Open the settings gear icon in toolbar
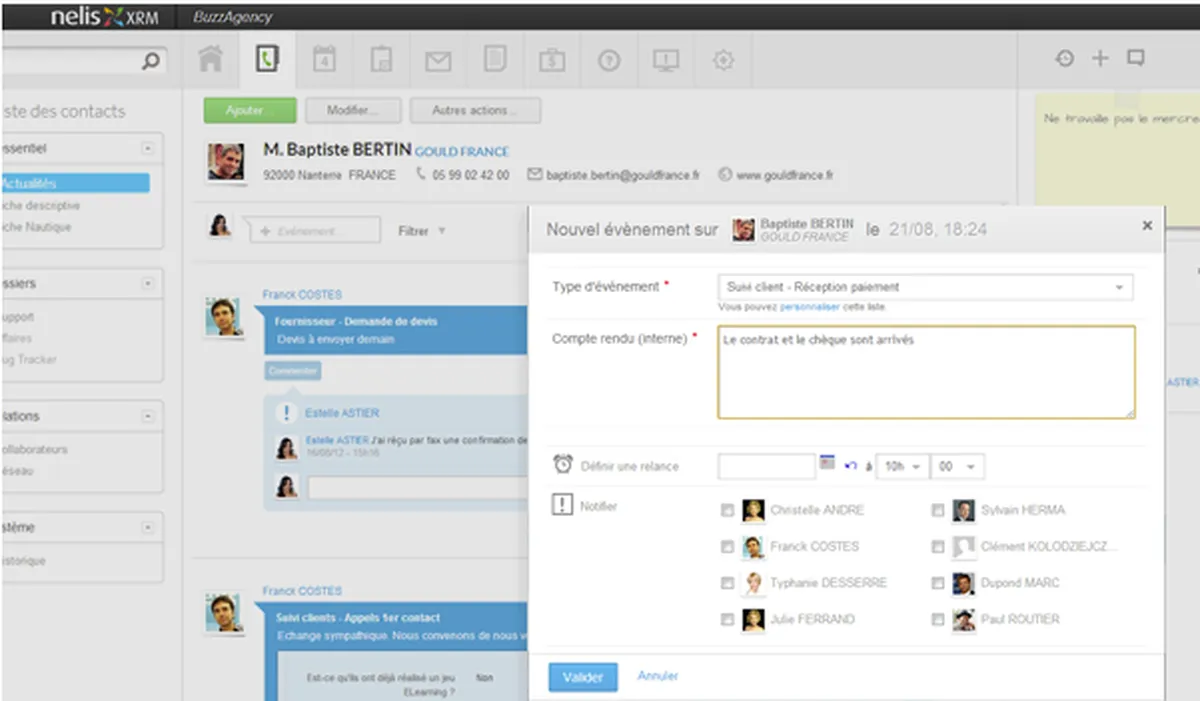 [723, 60]
